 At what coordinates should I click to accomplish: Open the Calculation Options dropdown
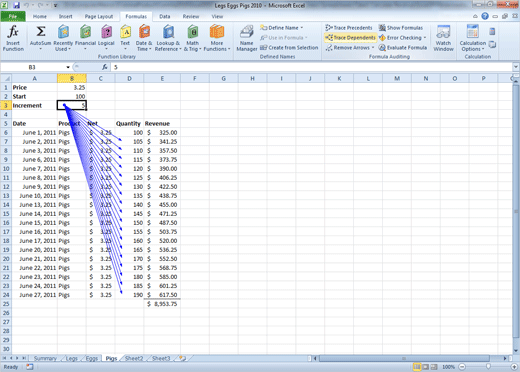tap(473, 38)
